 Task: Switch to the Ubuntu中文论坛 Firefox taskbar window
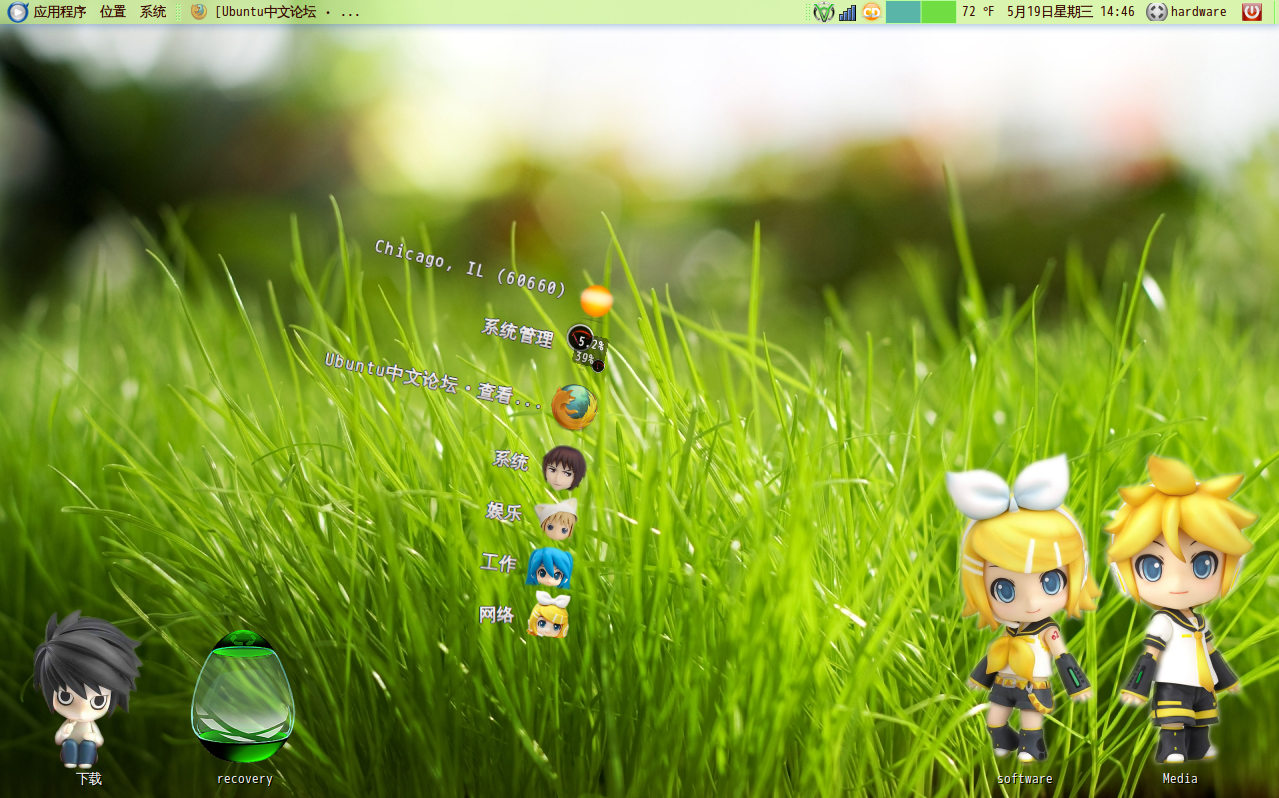(x=276, y=12)
